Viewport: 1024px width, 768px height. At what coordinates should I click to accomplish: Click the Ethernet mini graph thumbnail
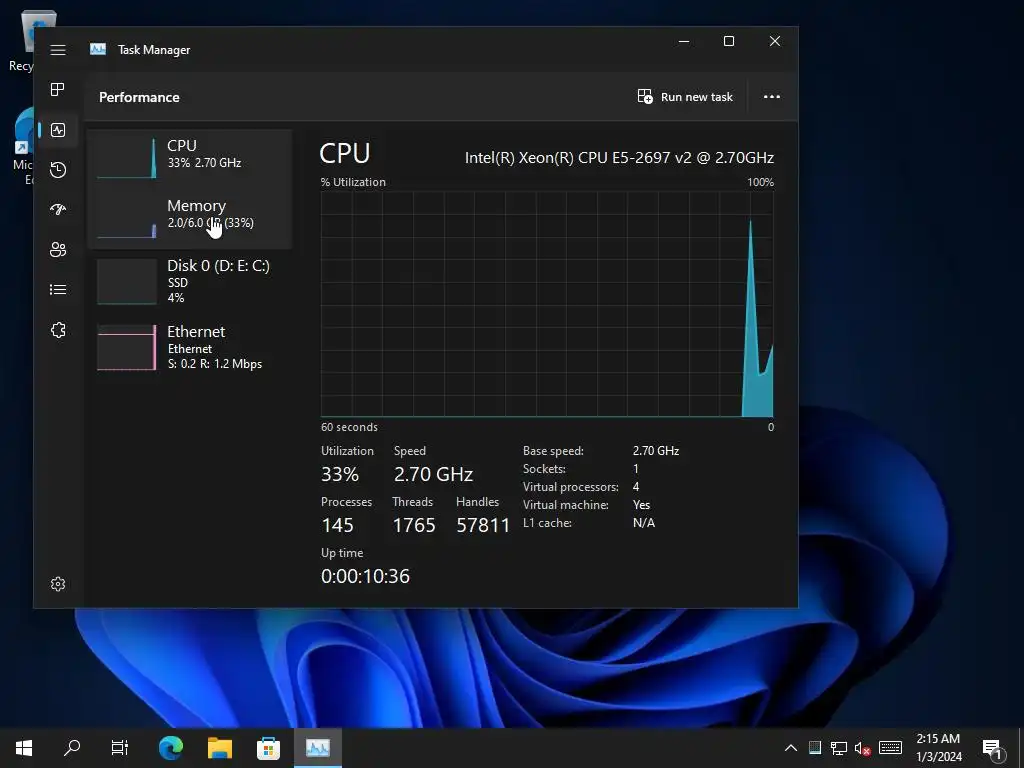[x=127, y=347]
